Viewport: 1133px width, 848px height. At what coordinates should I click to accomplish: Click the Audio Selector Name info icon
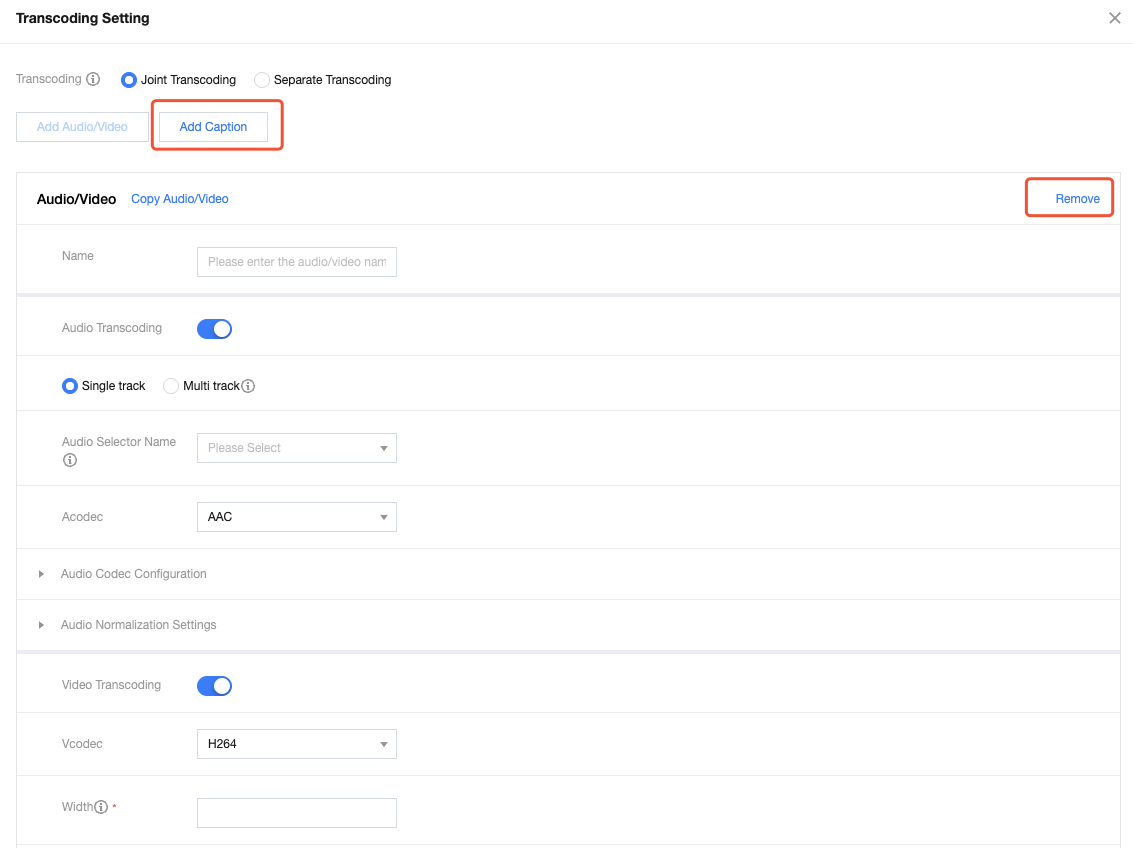70,461
